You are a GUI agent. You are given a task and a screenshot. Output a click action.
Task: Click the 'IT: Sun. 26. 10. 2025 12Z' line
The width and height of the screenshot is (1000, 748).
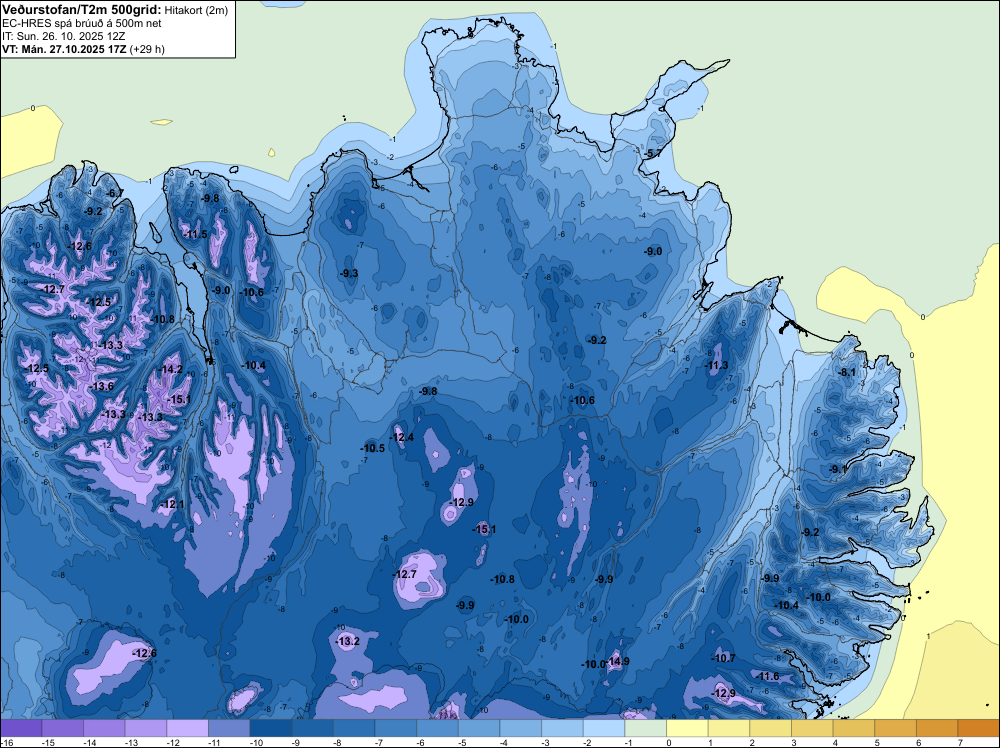coord(63,36)
